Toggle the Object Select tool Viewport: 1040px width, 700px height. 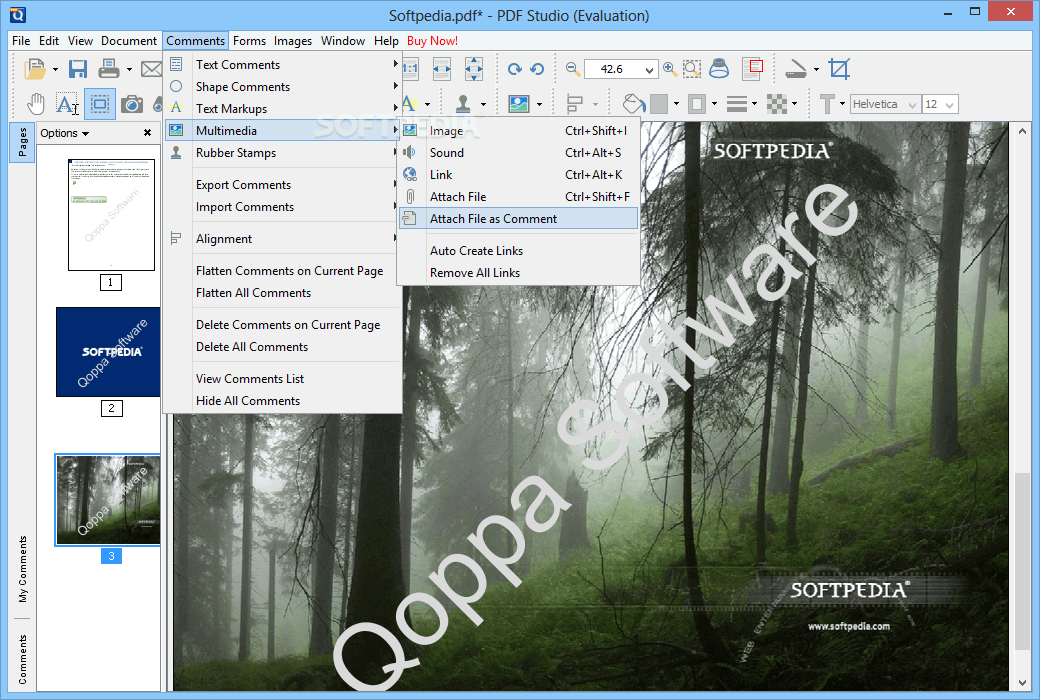[x=99, y=104]
